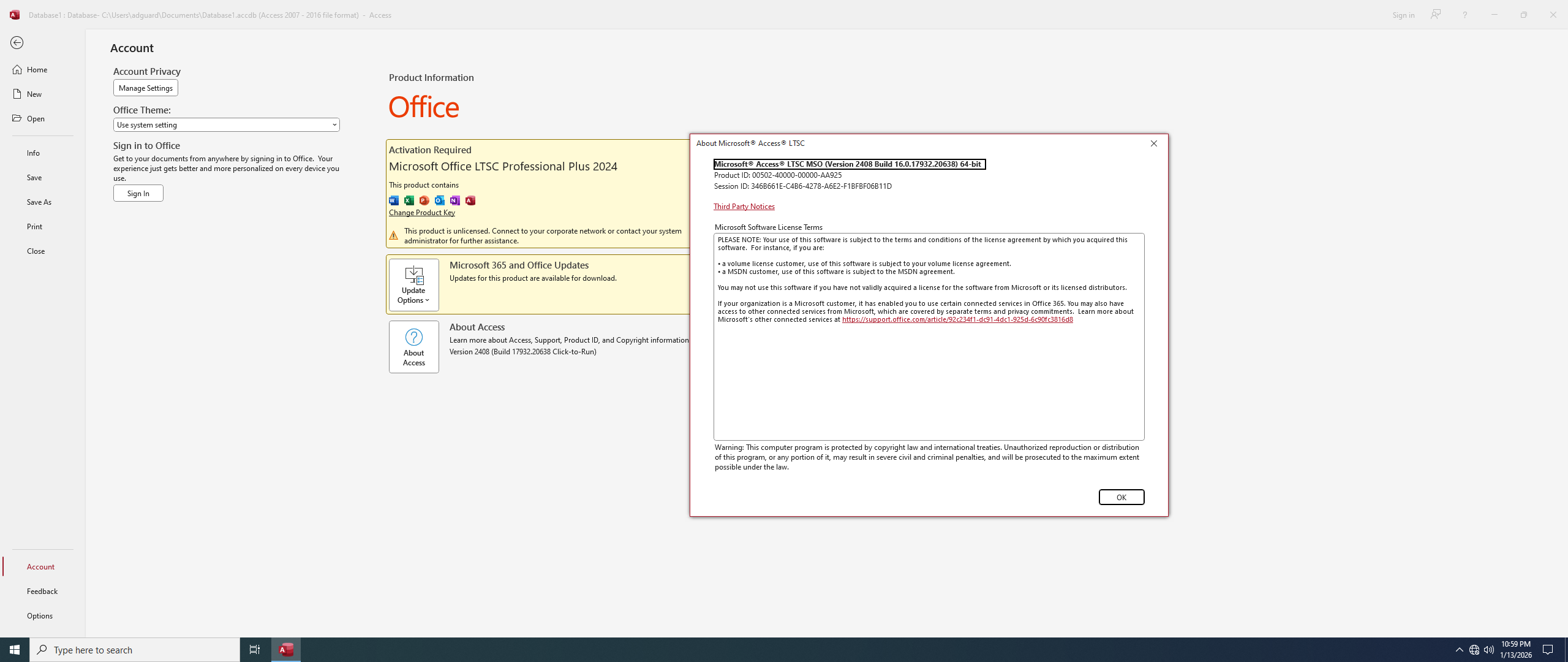The height and width of the screenshot is (662, 1568).
Task: Open the support.office.com article link
Action: [957, 319]
